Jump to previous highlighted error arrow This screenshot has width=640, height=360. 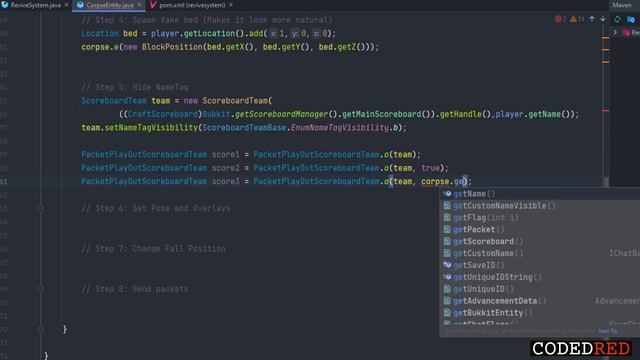pyautogui.click(x=592, y=19)
